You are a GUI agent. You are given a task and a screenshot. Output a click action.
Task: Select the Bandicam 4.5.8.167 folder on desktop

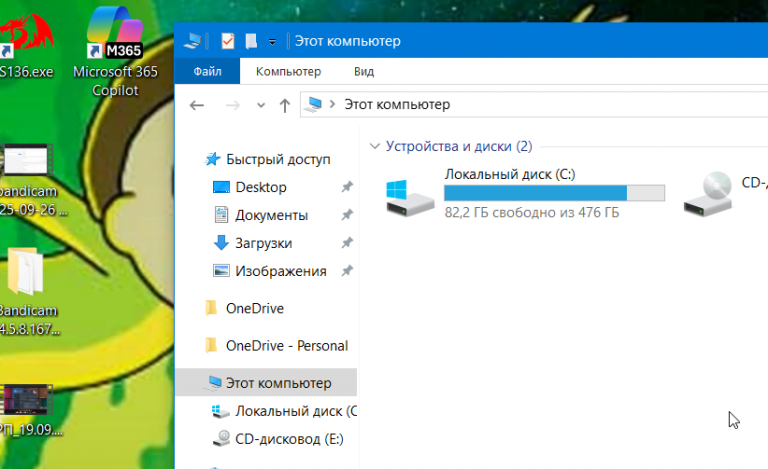28,291
